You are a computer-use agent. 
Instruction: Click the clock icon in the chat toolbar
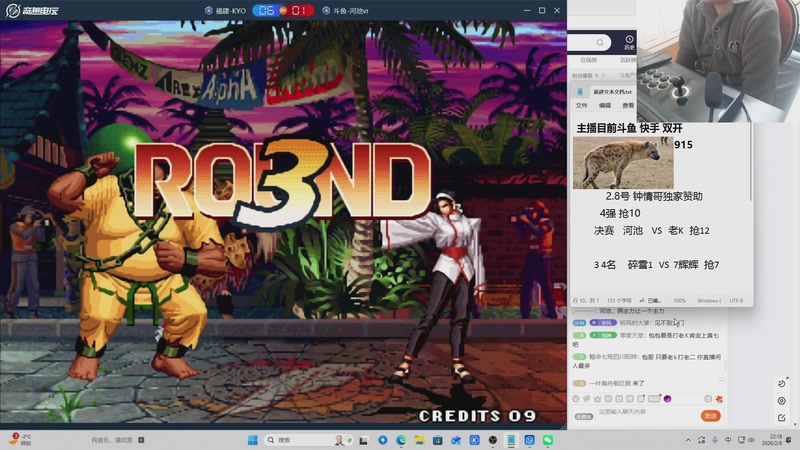tap(576, 398)
